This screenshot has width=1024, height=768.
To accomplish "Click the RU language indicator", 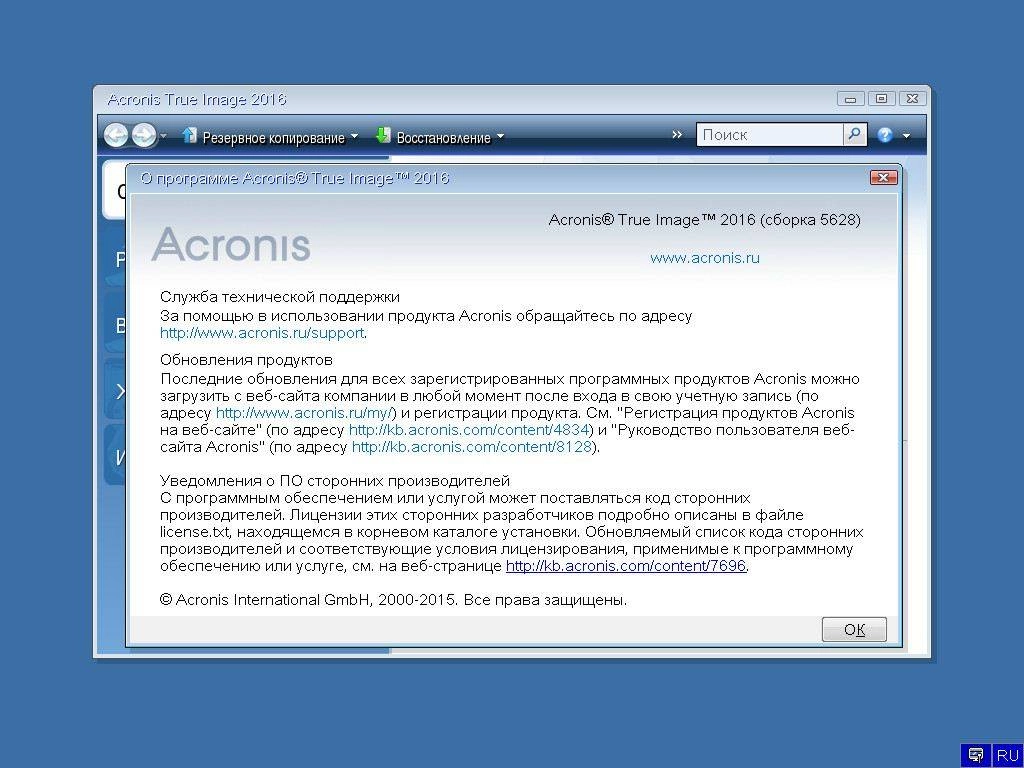I will tap(1008, 756).
